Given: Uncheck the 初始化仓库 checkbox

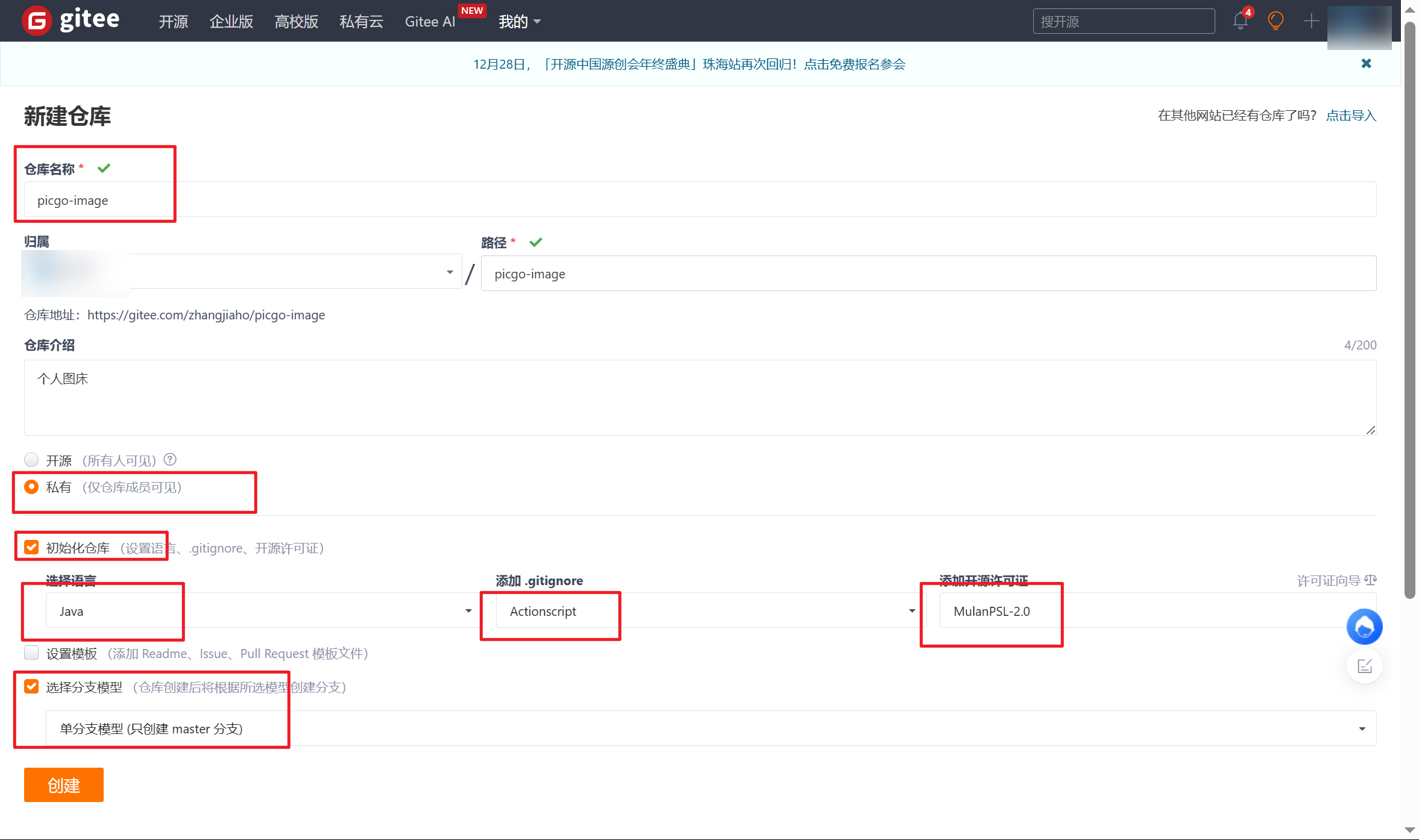Looking at the screenshot, I should (31, 547).
